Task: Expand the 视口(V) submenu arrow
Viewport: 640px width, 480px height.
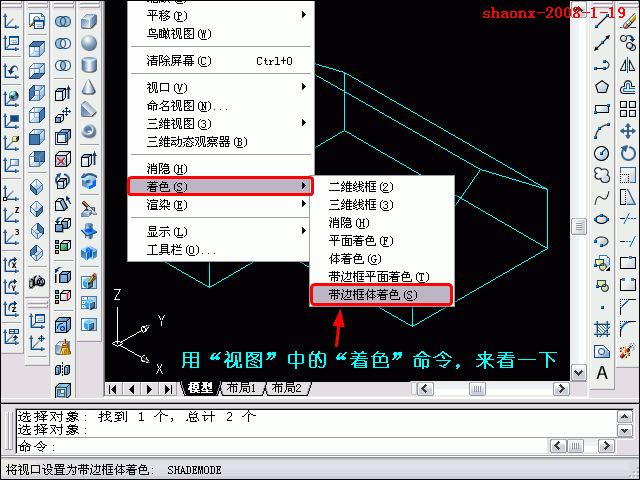Action: 304,87
